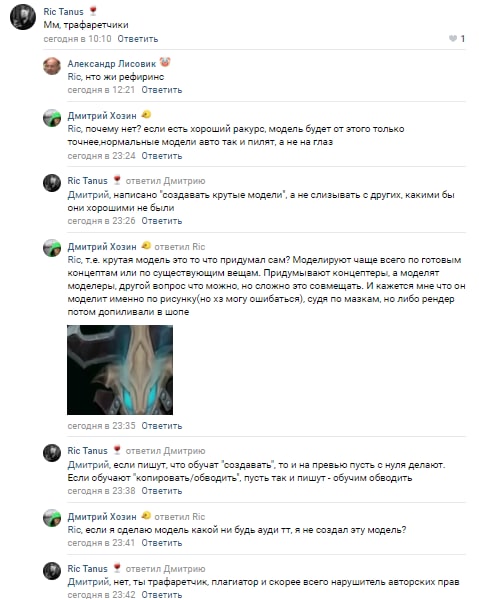
Task: Like Ric Tanus's top comment with heart icon
Action: [453, 39]
